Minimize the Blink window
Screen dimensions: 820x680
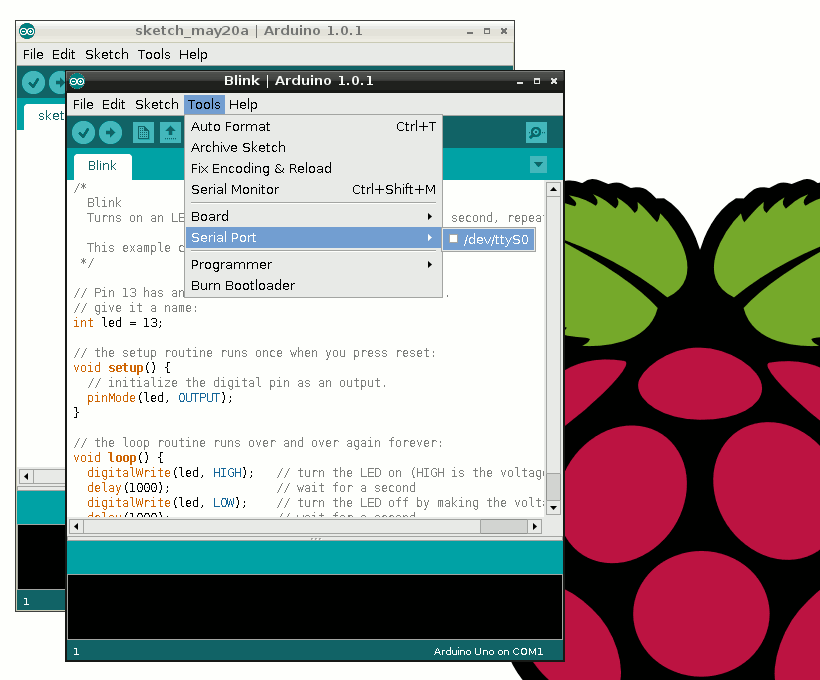pyautogui.click(x=520, y=82)
